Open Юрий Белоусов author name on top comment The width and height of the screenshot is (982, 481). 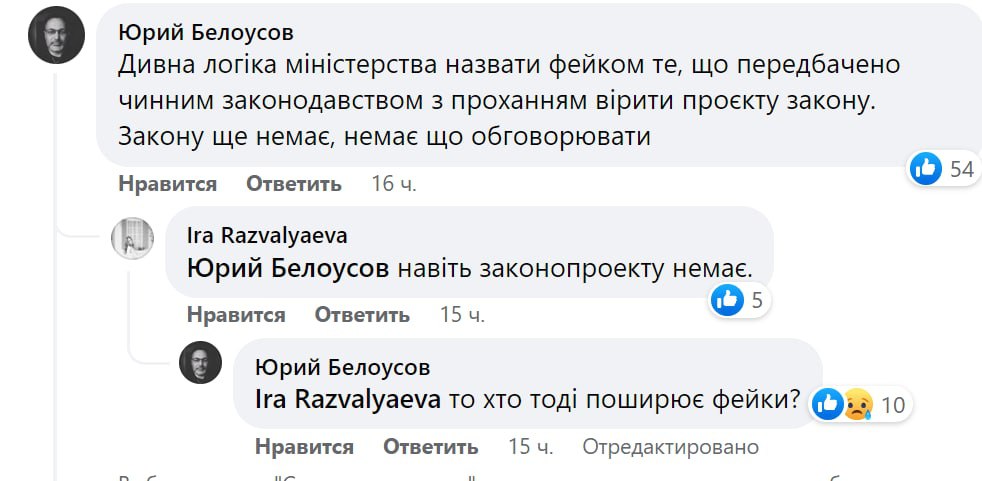(x=205, y=33)
